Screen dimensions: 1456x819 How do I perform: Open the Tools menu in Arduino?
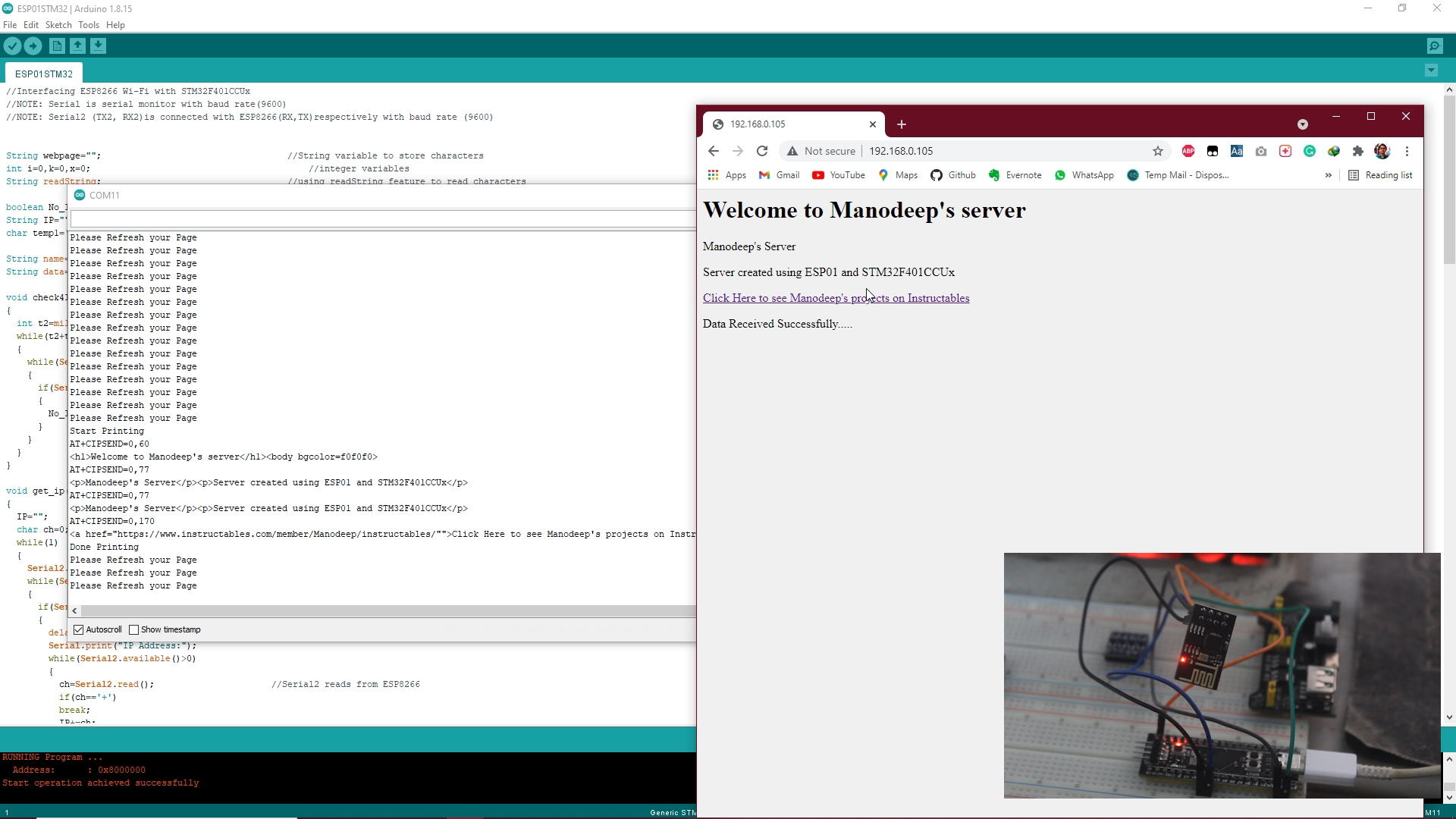(x=89, y=25)
